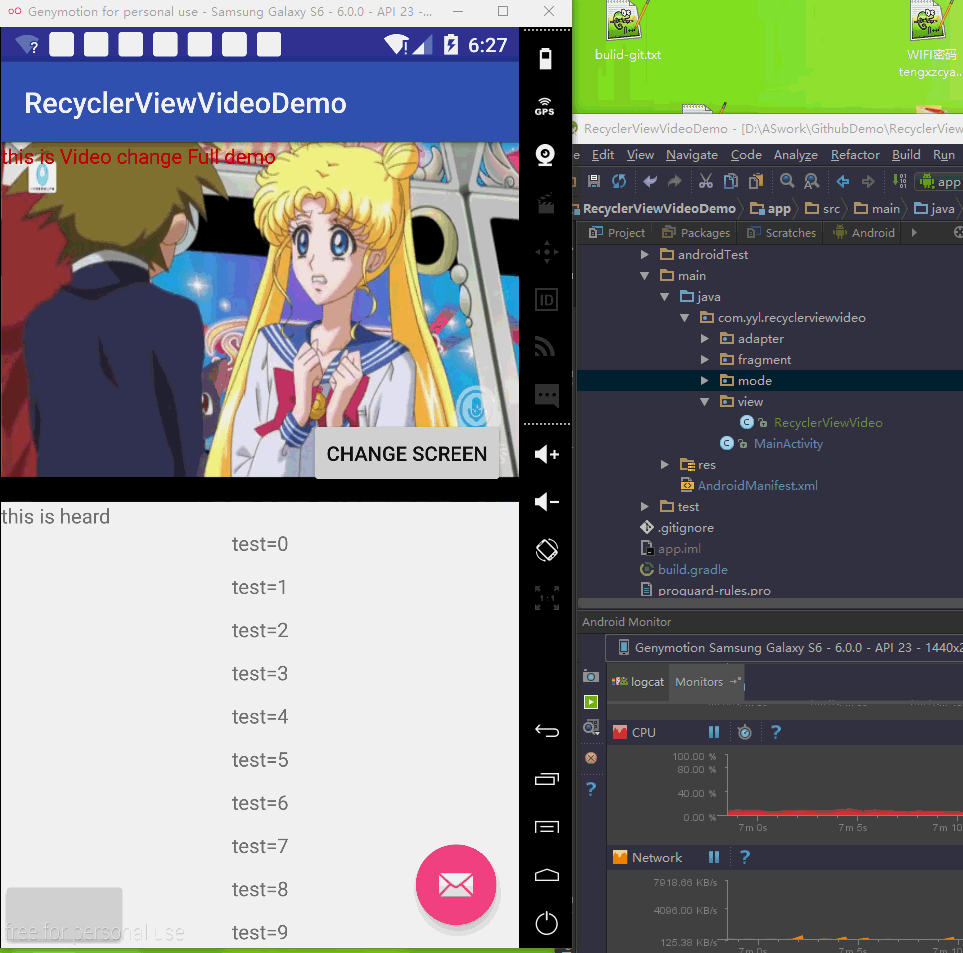Open the RecyclerViewVideo class file
The width and height of the screenshot is (963, 953).
827,422
